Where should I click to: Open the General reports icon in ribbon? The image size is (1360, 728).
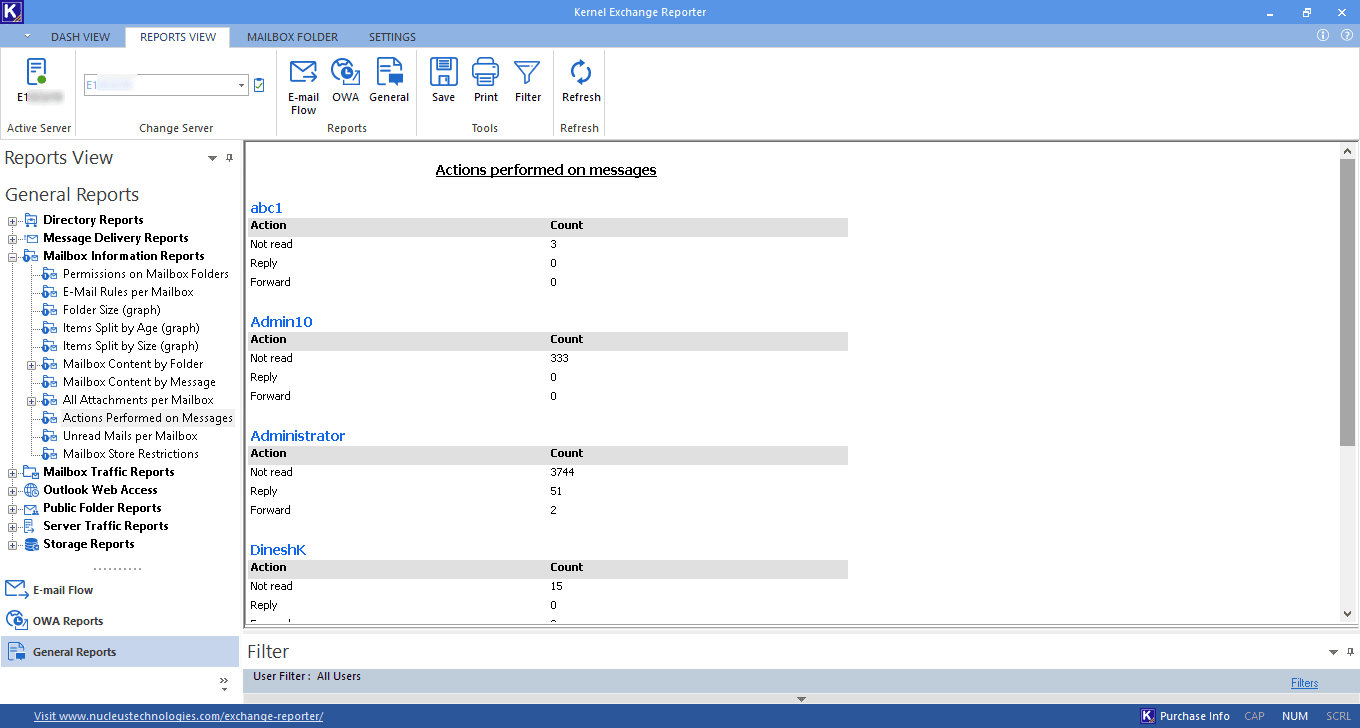point(389,81)
